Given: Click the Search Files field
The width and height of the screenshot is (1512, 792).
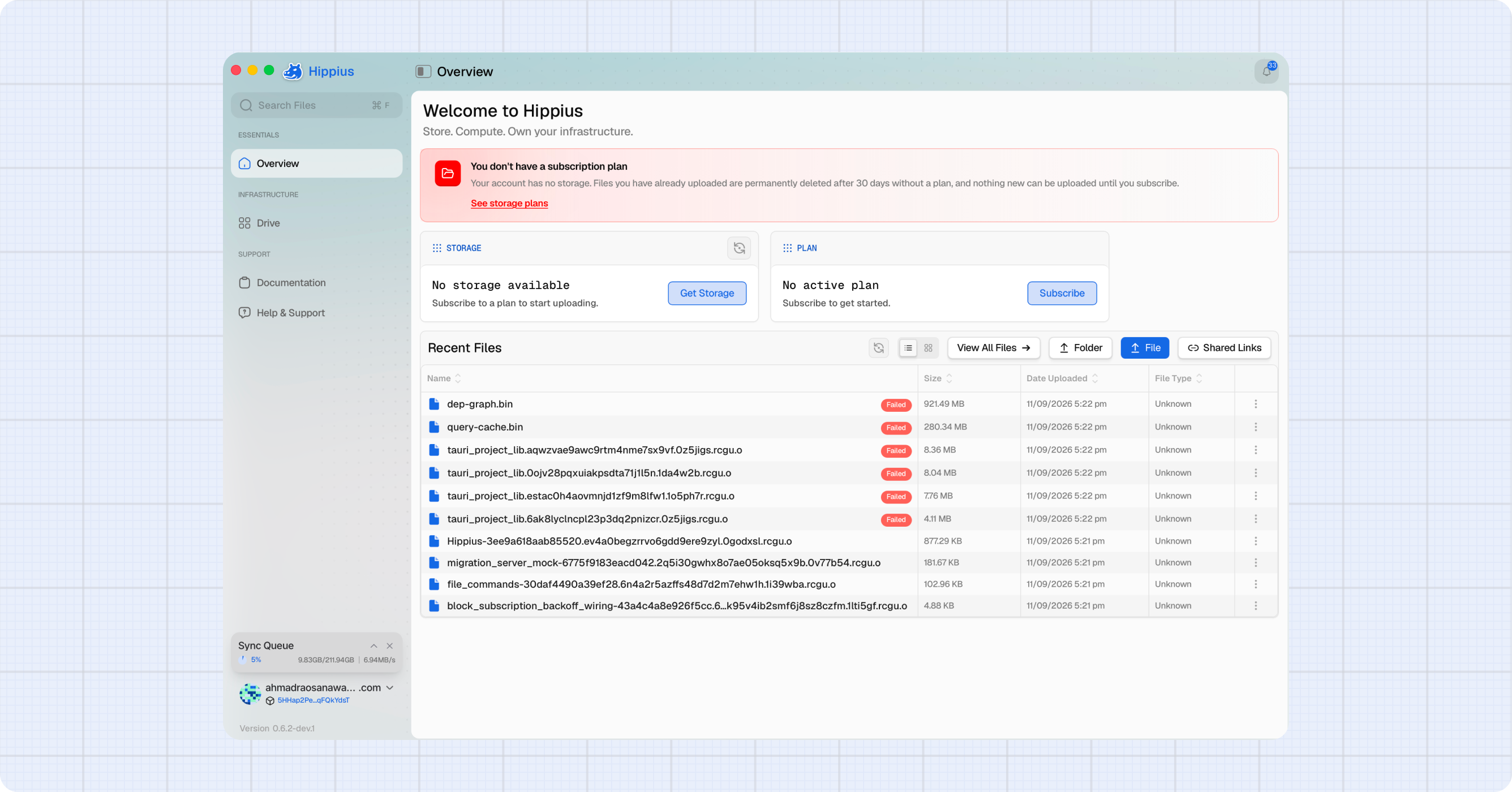Looking at the screenshot, I should tap(317, 106).
